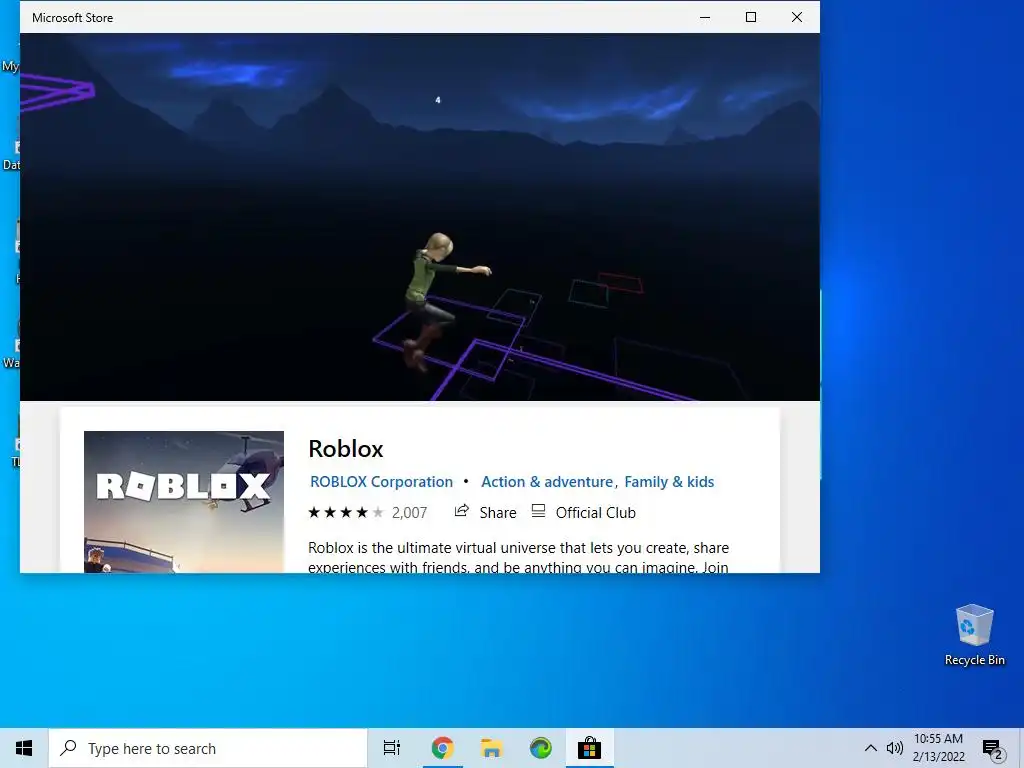Click the Microsoft Store taskbar icon
This screenshot has width=1024, height=768.
[x=589, y=748]
